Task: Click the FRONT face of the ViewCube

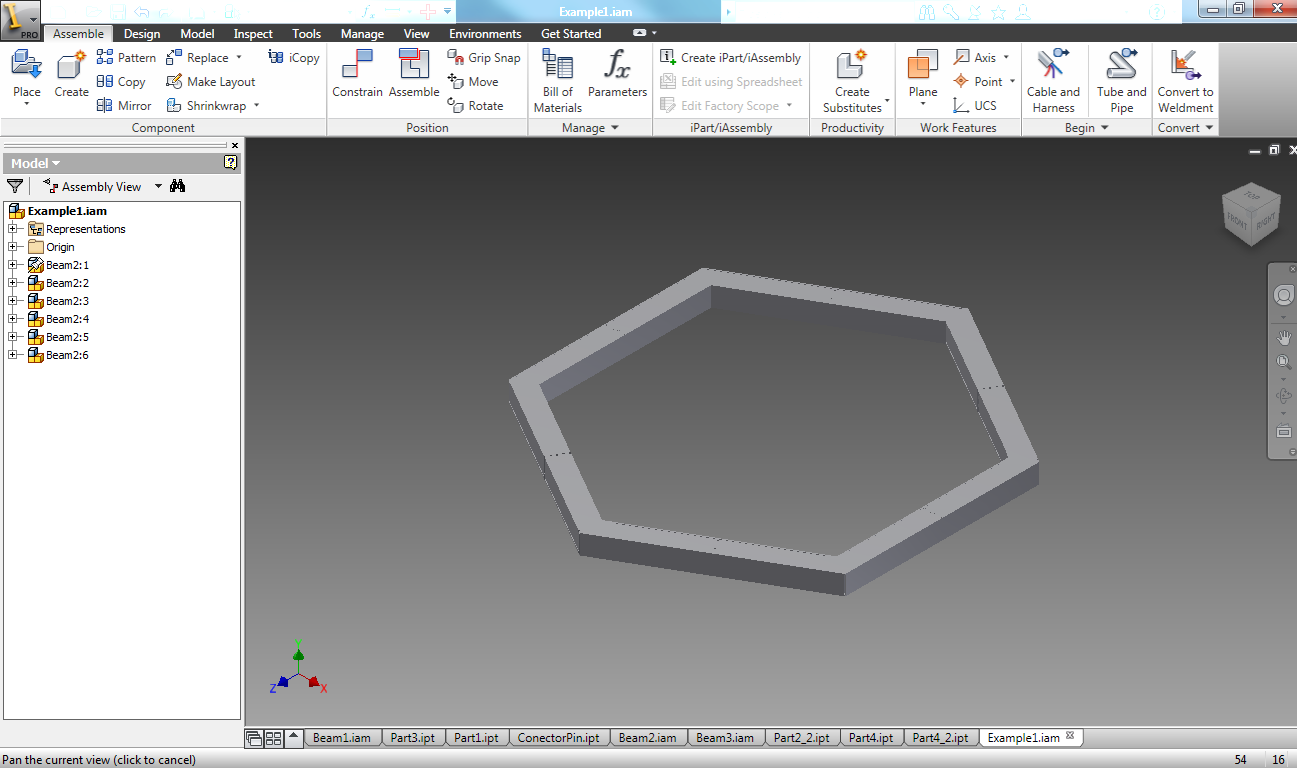Action: [1237, 223]
